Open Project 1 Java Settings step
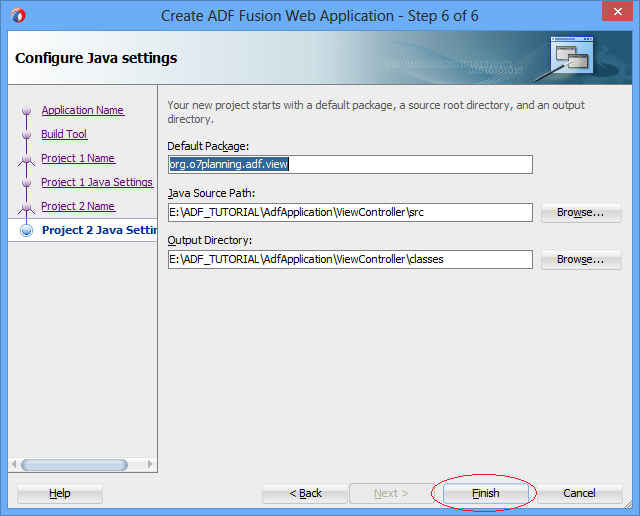The width and height of the screenshot is (640, 516). click(x=97, y=182)
